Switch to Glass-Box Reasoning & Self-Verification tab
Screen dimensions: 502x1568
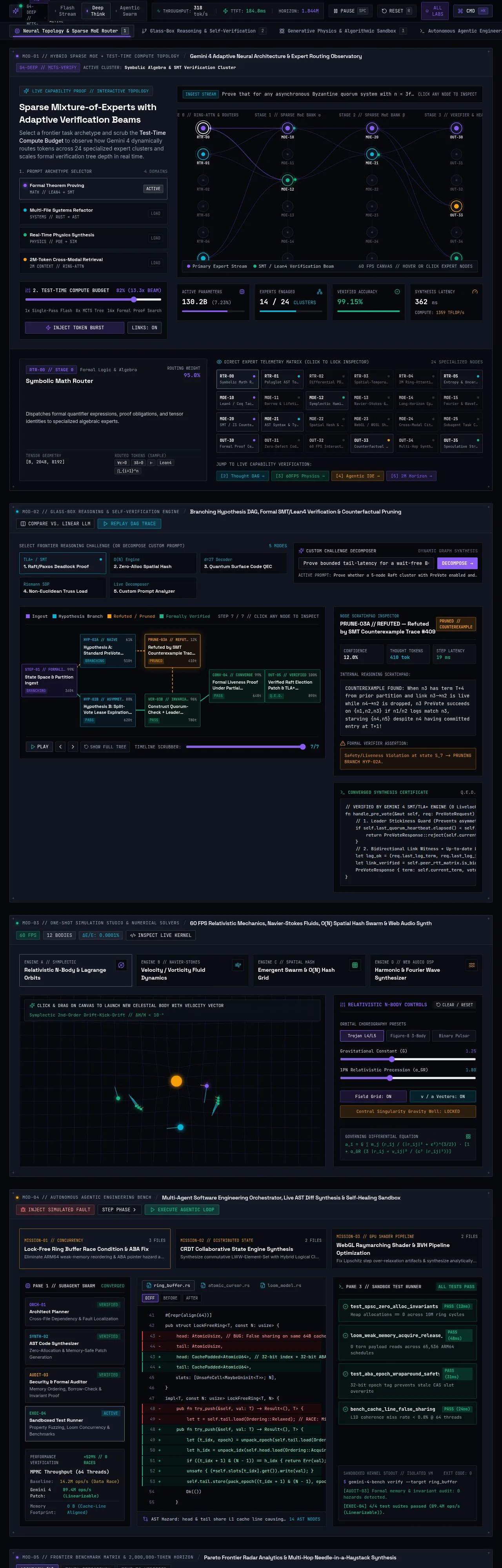tap(204, 31)
